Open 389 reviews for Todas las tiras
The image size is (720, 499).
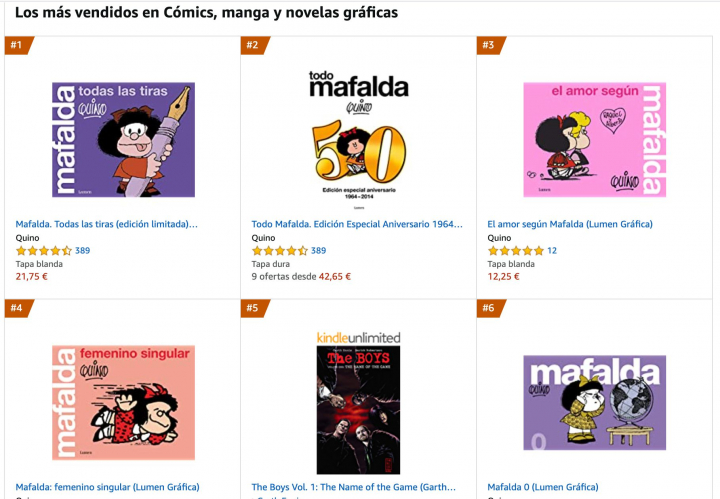tap(82, 250)
